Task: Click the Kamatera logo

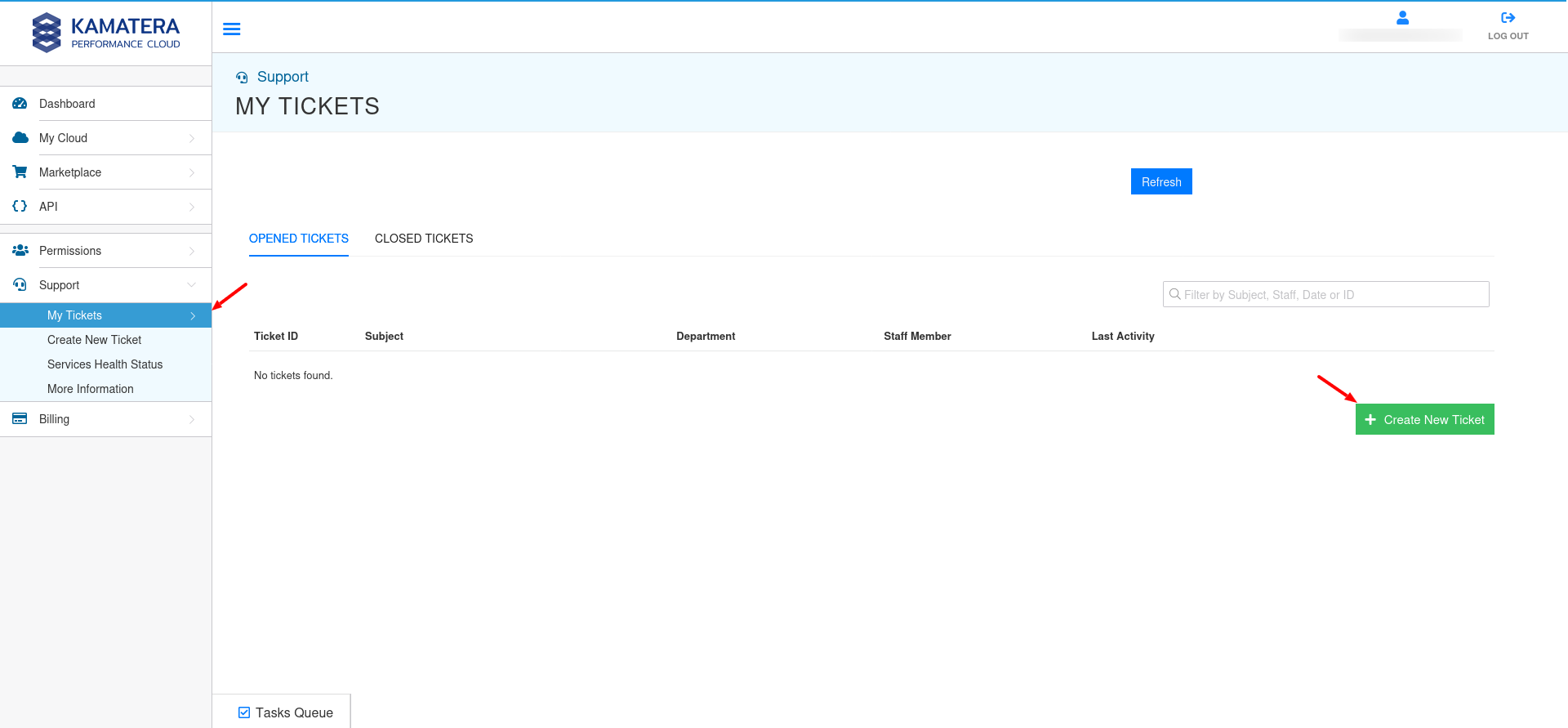Action: (x=106, y=33)
